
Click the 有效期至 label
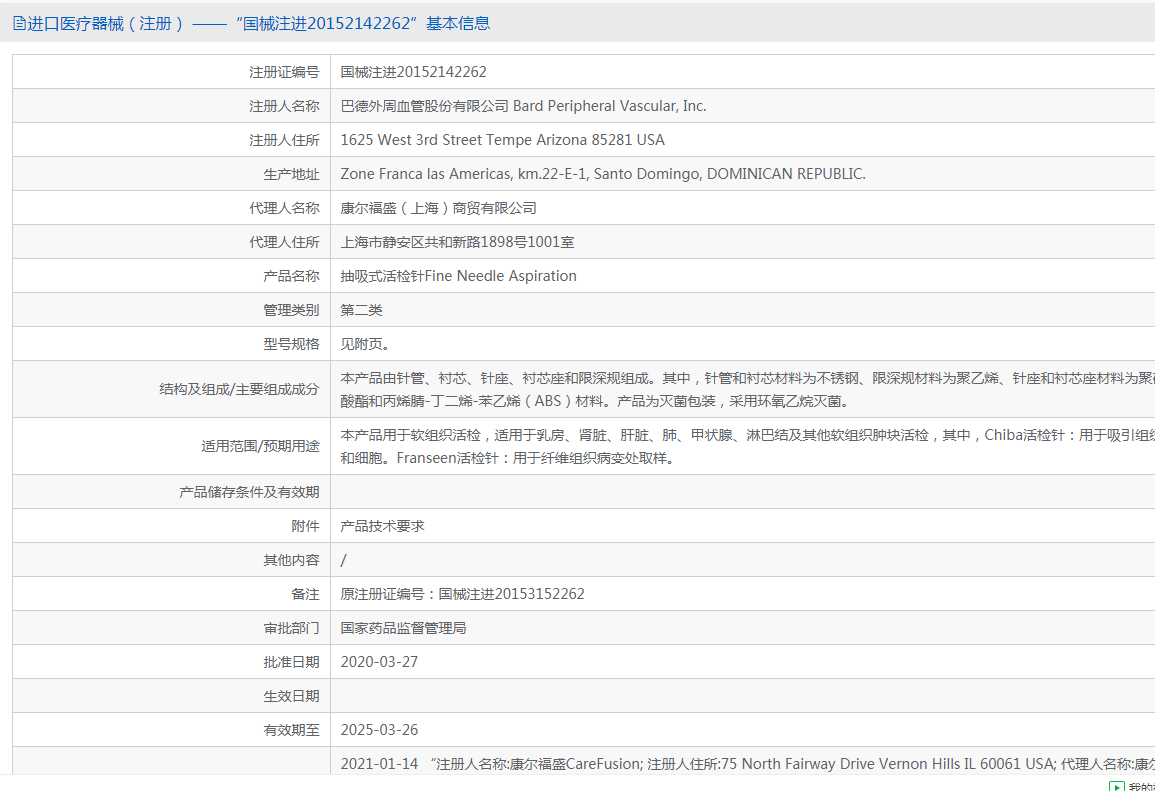pyautogui.click(x=292, y=730)
